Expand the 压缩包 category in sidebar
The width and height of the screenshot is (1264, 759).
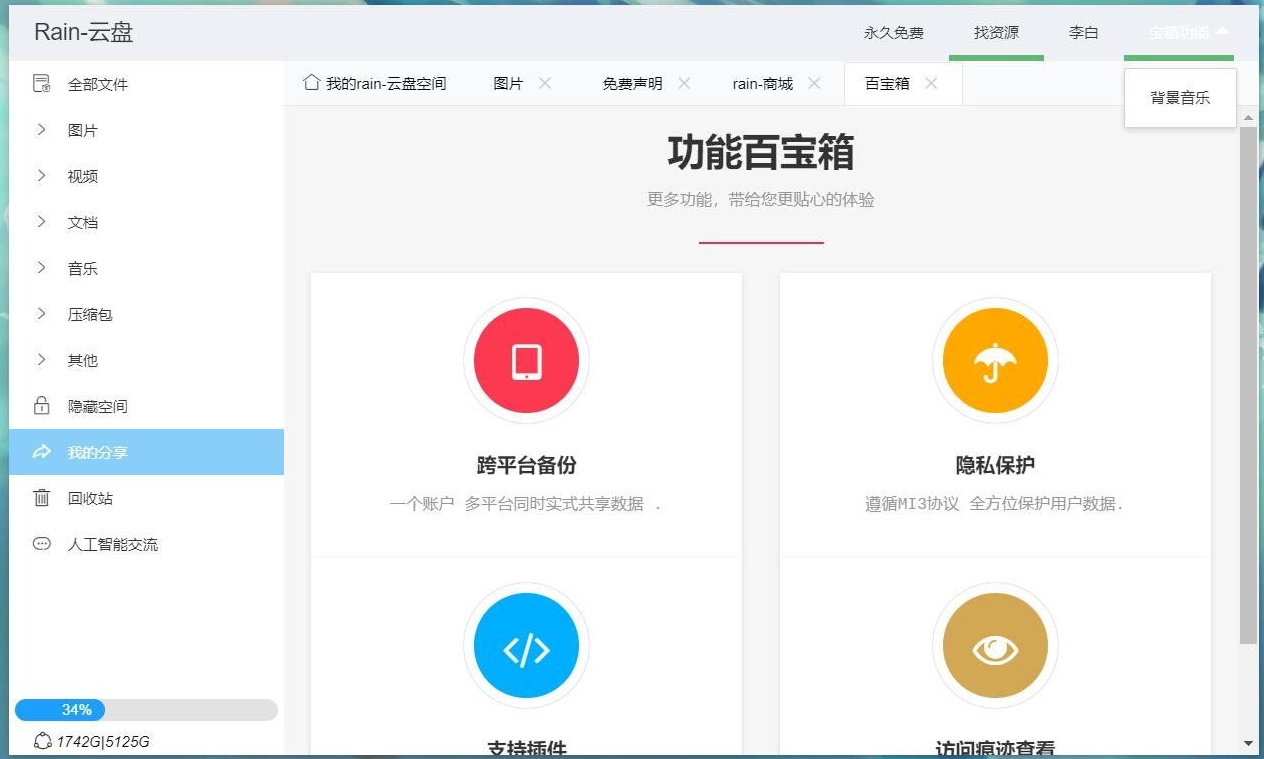coord(89,314)
